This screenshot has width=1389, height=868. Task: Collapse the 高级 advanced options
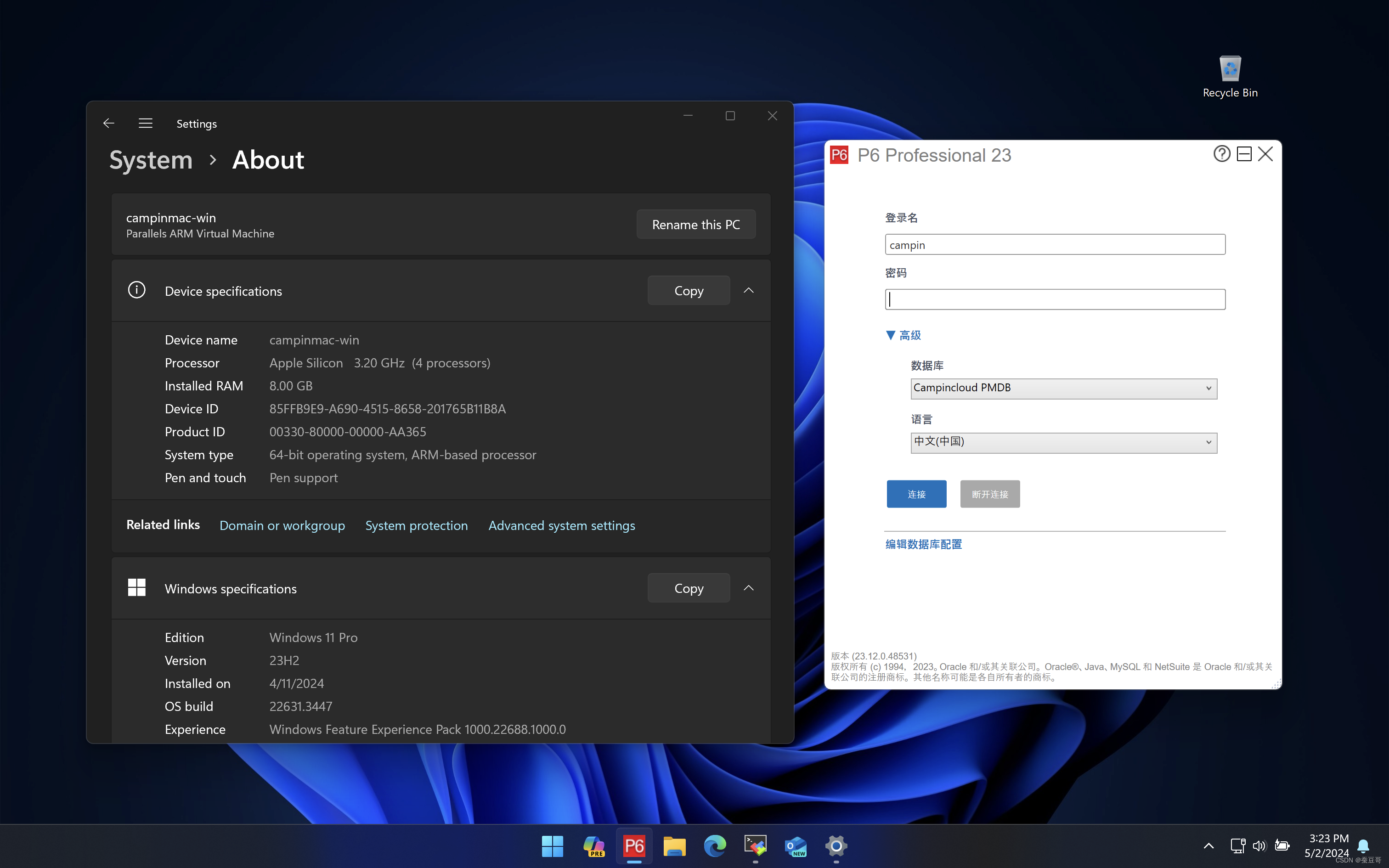[x=903, y=335]
